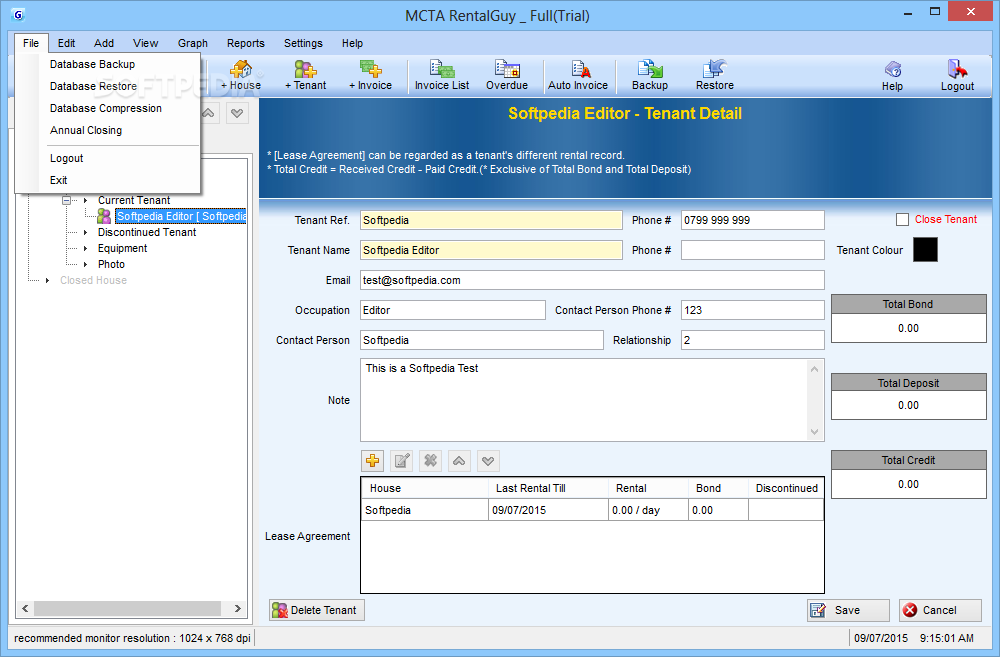Click the + Invoice toolbar icon
The height and width of the screenshot is (657, 1000).
(x=371, y=75)
